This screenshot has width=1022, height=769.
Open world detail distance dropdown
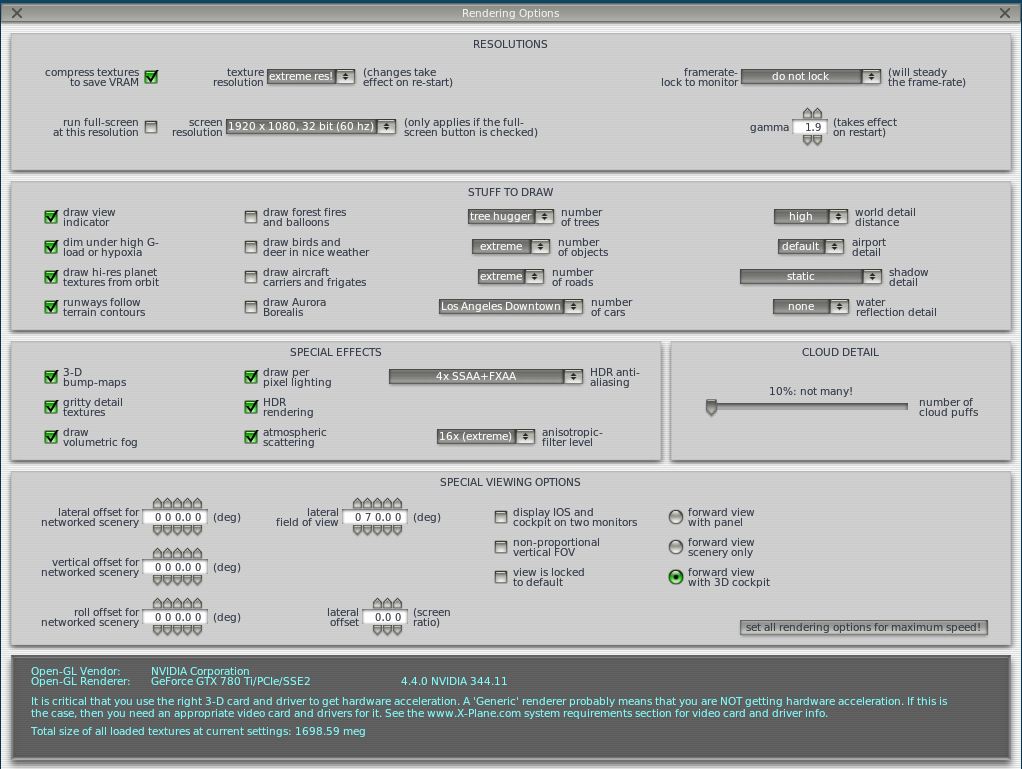click(x=811, y=216)
